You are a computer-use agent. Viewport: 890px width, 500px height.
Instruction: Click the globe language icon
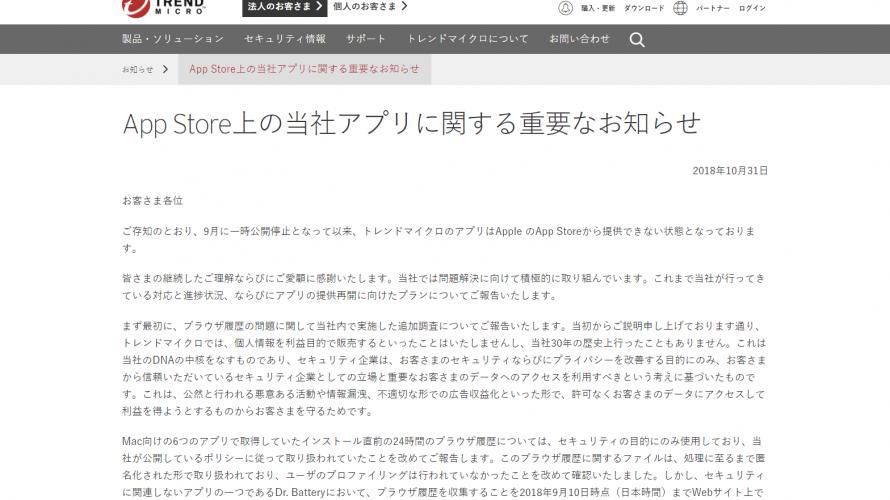tap(680, 8)
